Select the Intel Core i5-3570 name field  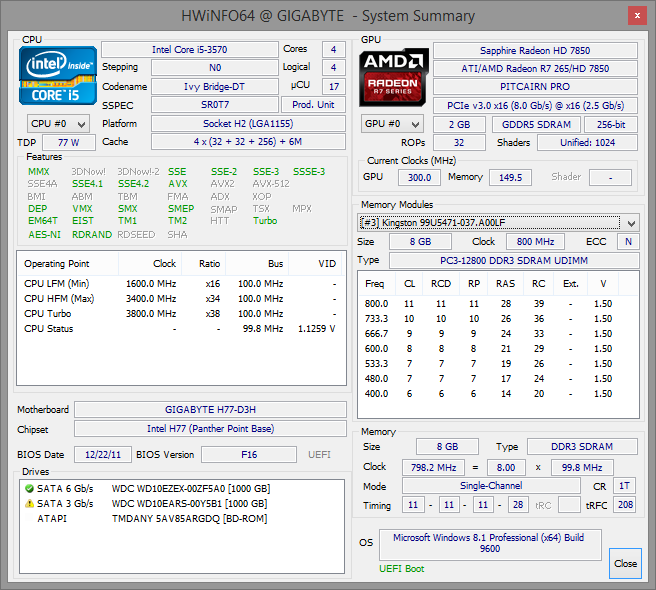(x=190, y=50)
